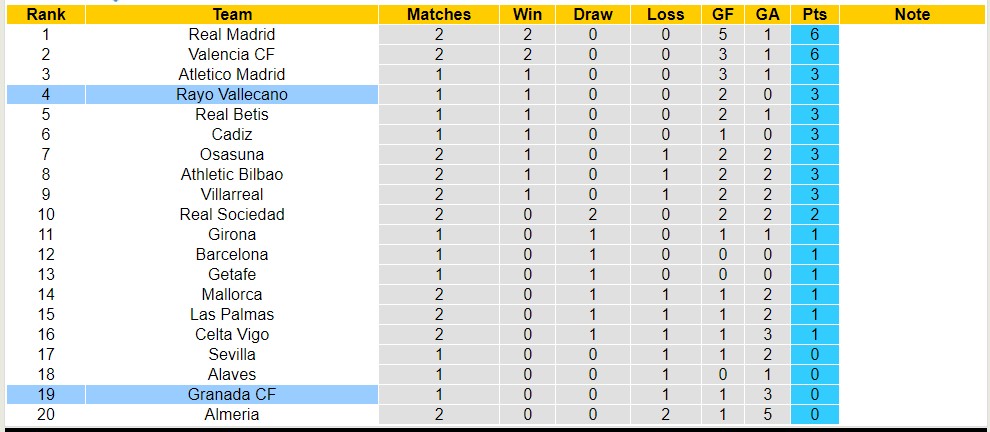
Task: Click the Sevilla team name
Action: tap(232, 354)
